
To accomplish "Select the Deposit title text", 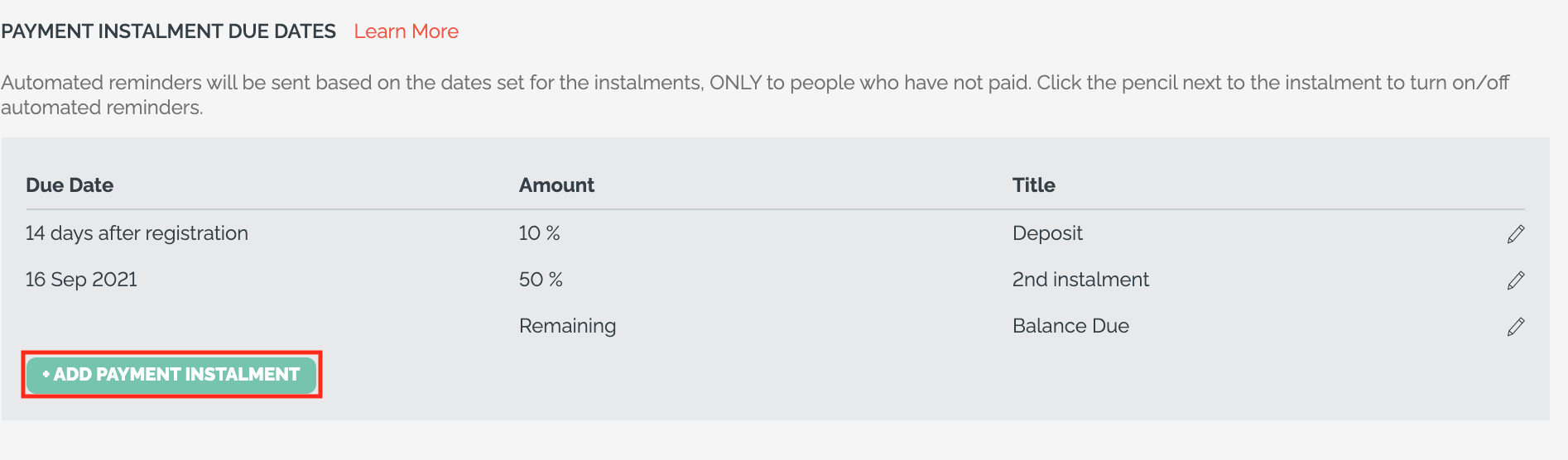I will click(1047, 233).
